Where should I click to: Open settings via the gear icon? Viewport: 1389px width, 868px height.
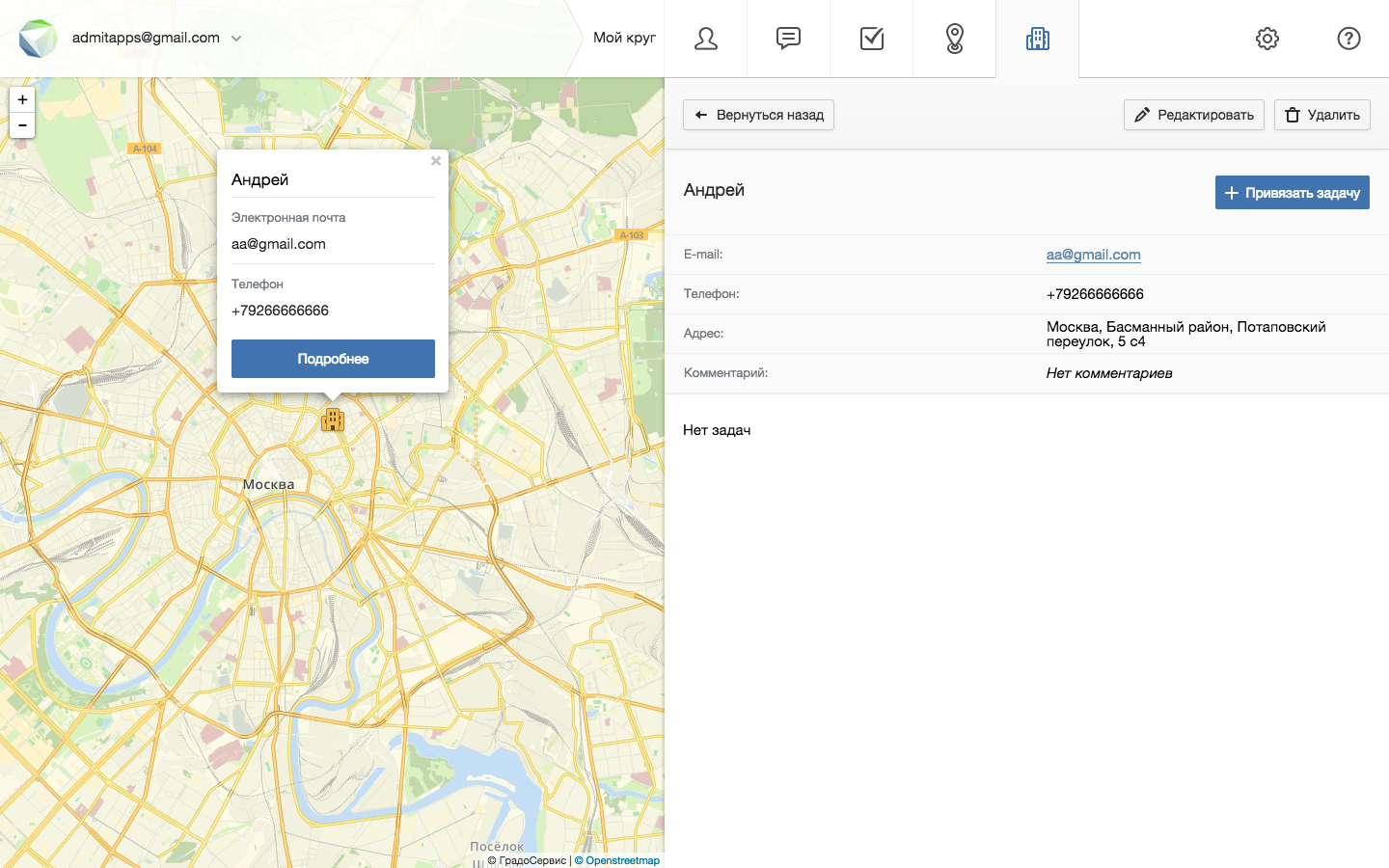point(1266,39)
